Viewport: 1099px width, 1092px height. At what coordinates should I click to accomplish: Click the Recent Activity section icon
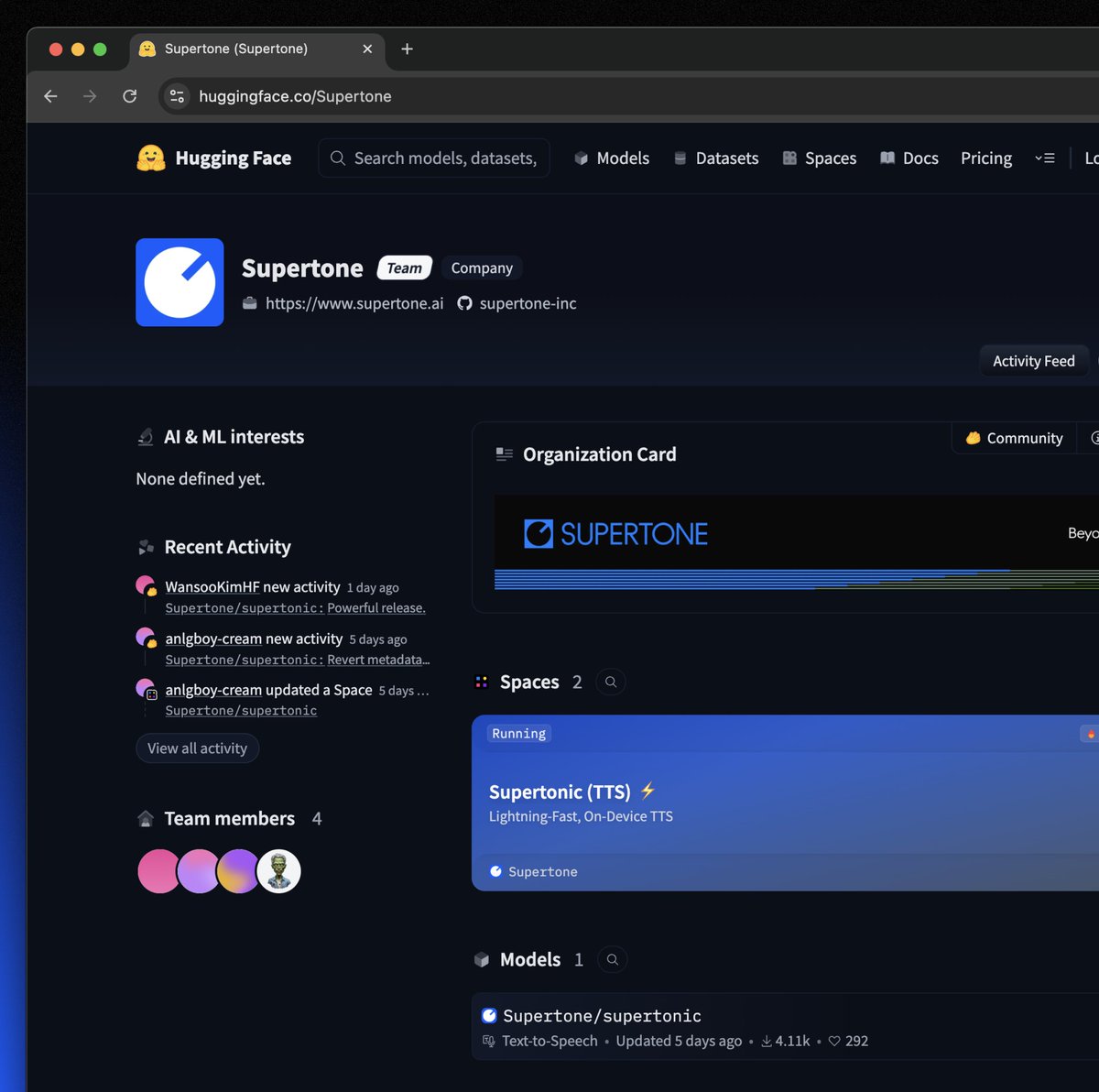(146, 547)
